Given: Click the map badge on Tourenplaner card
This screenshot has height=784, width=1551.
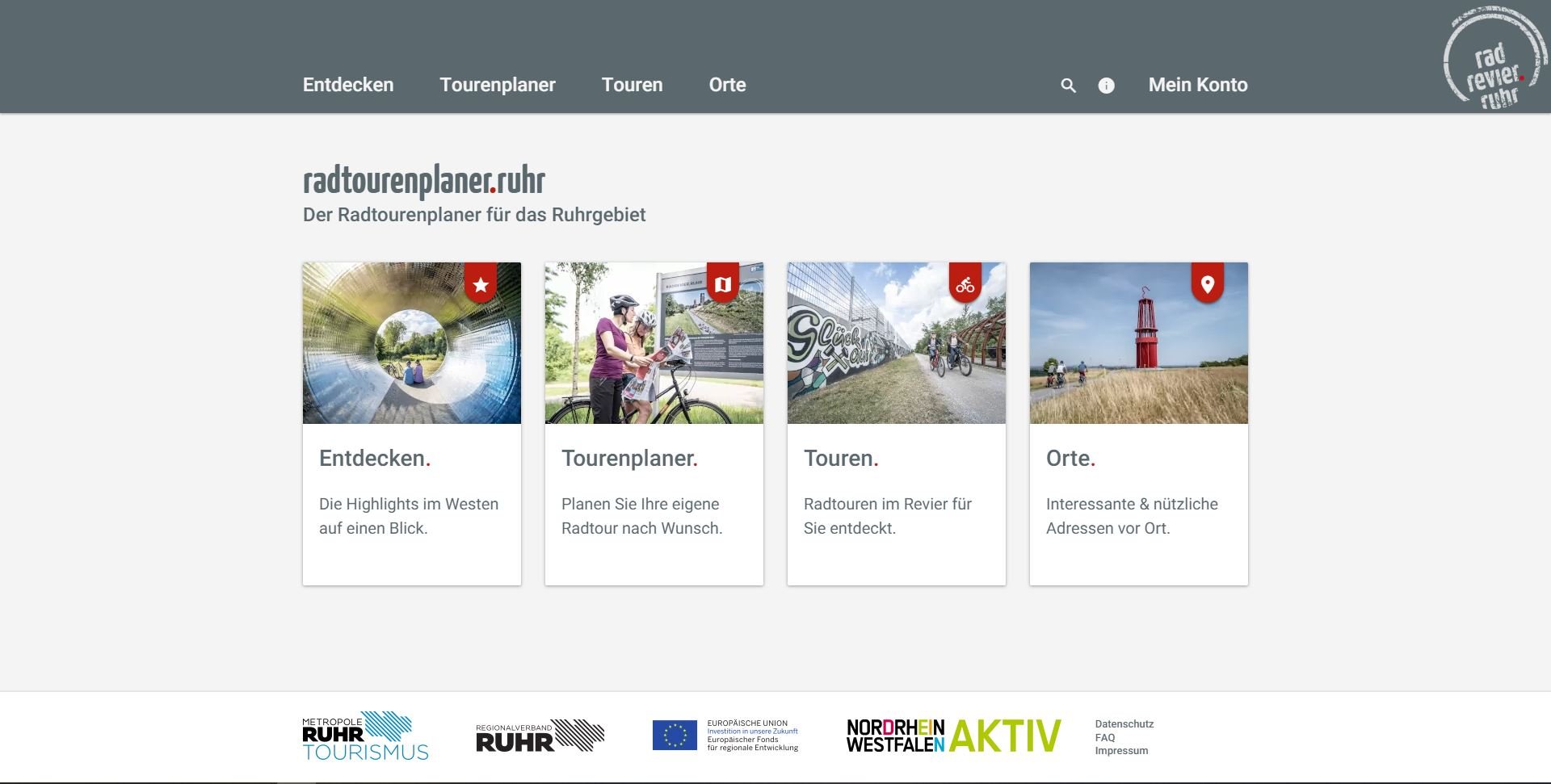Looking at the screenshot, I should click(x=723, y=283).
